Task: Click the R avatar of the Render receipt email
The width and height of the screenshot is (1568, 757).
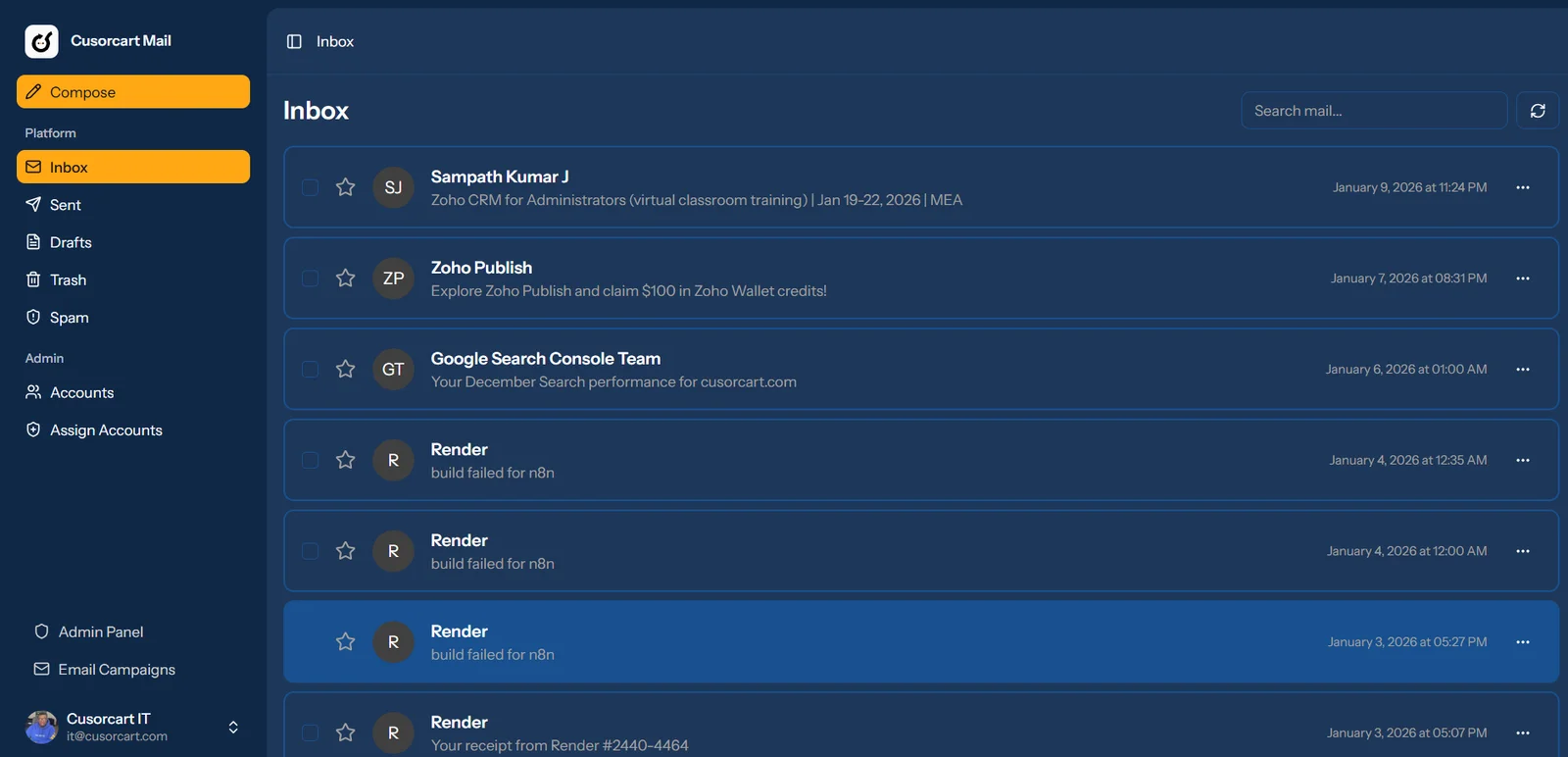Action: [x=393, y=732]
